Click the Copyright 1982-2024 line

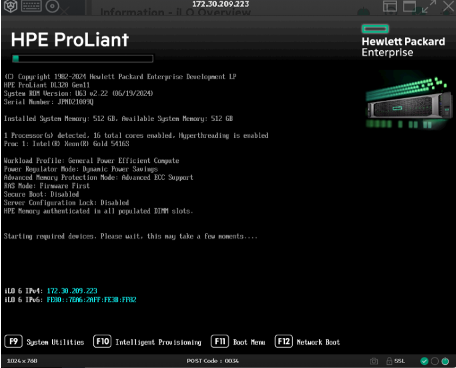point(120,77)
